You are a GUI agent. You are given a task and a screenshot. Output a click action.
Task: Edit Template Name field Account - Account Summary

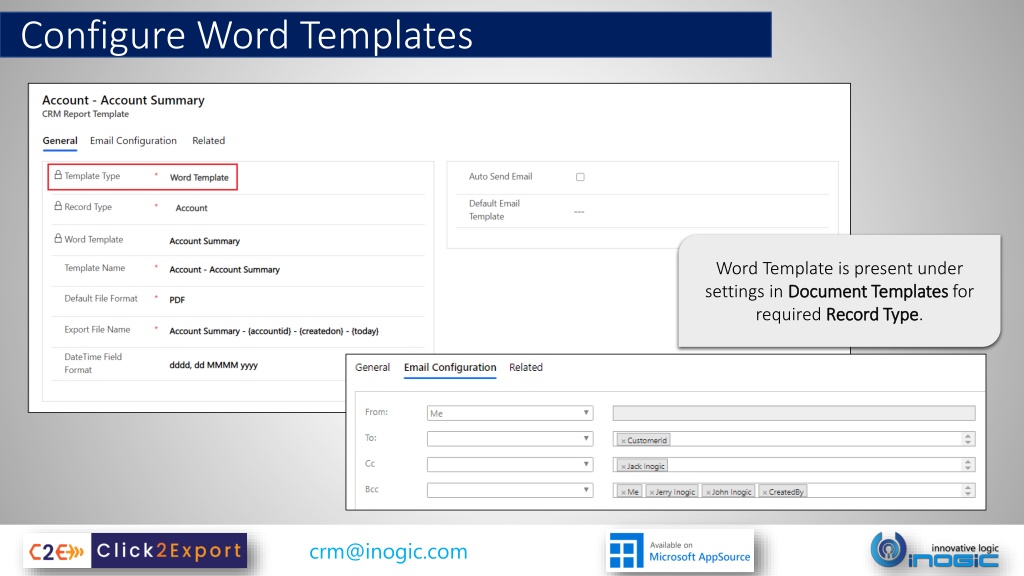[225, 269]
